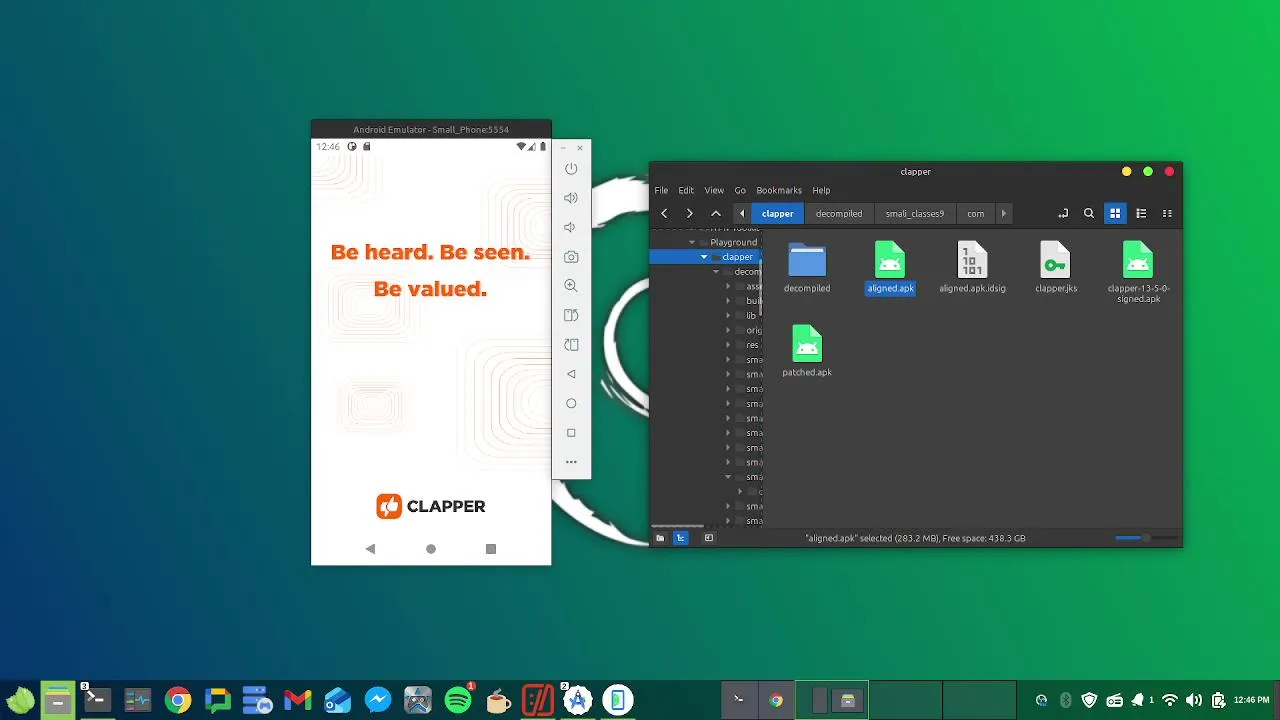Tap Android back button on phone screen
The image size is (1280, 720).
tap(371, 549)
